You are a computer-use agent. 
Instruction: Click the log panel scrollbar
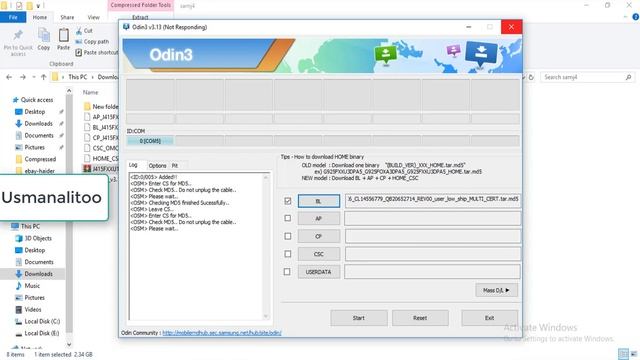(x=266, y=247)
